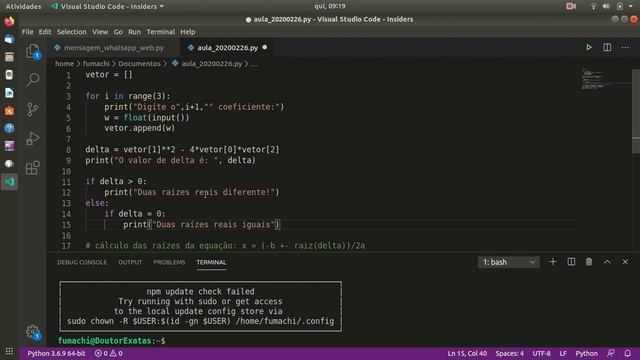Open the terminal shell selector '1: bash' dropdown
Screen dimensions: 640x360
click(x=509, y=262)
